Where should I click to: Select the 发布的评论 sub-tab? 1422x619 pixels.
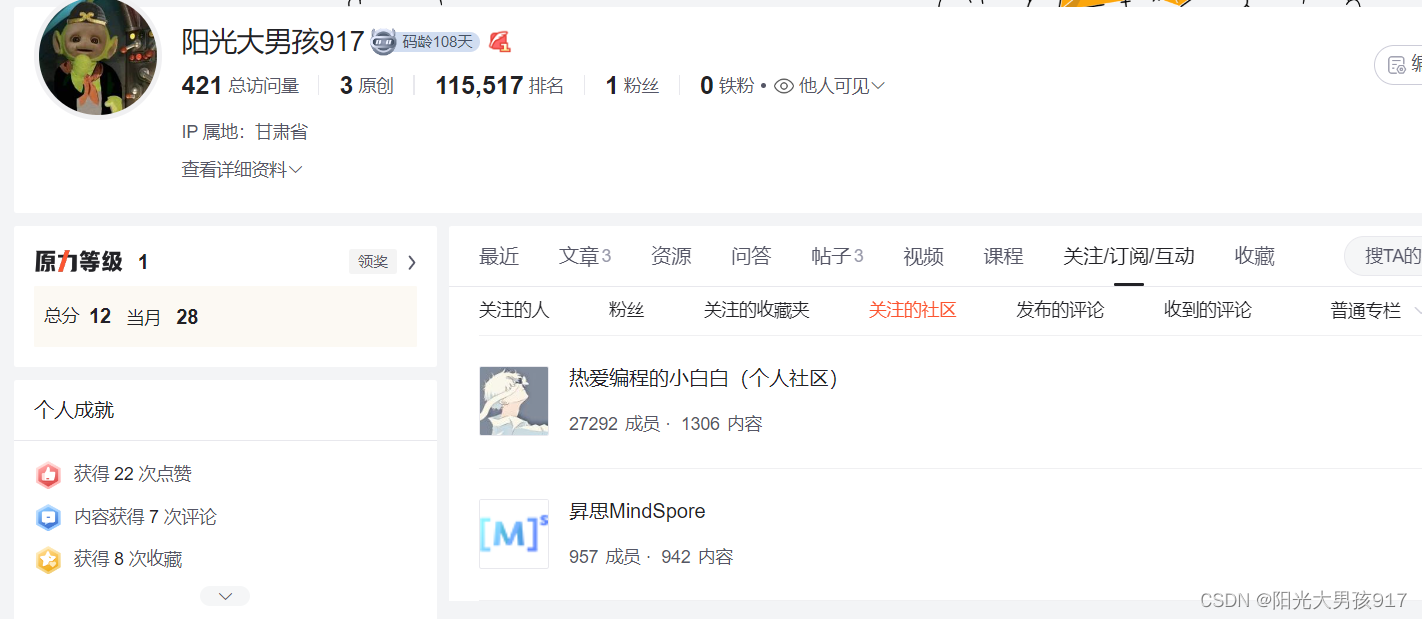pos(1060,310)
